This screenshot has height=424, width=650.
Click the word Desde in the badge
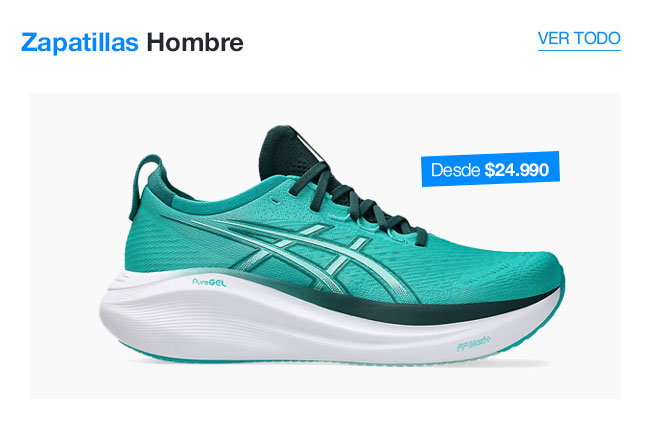455,170
